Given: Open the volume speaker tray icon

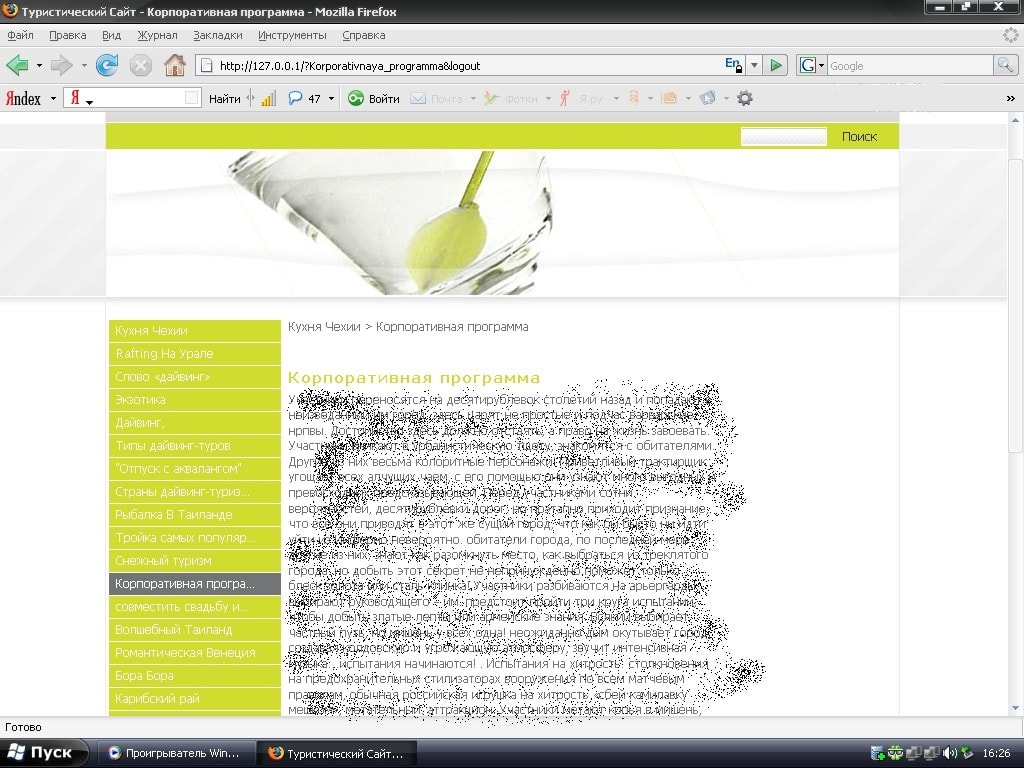Looking at the screenshot, I should pyautogui.click(x=950, y=753).
